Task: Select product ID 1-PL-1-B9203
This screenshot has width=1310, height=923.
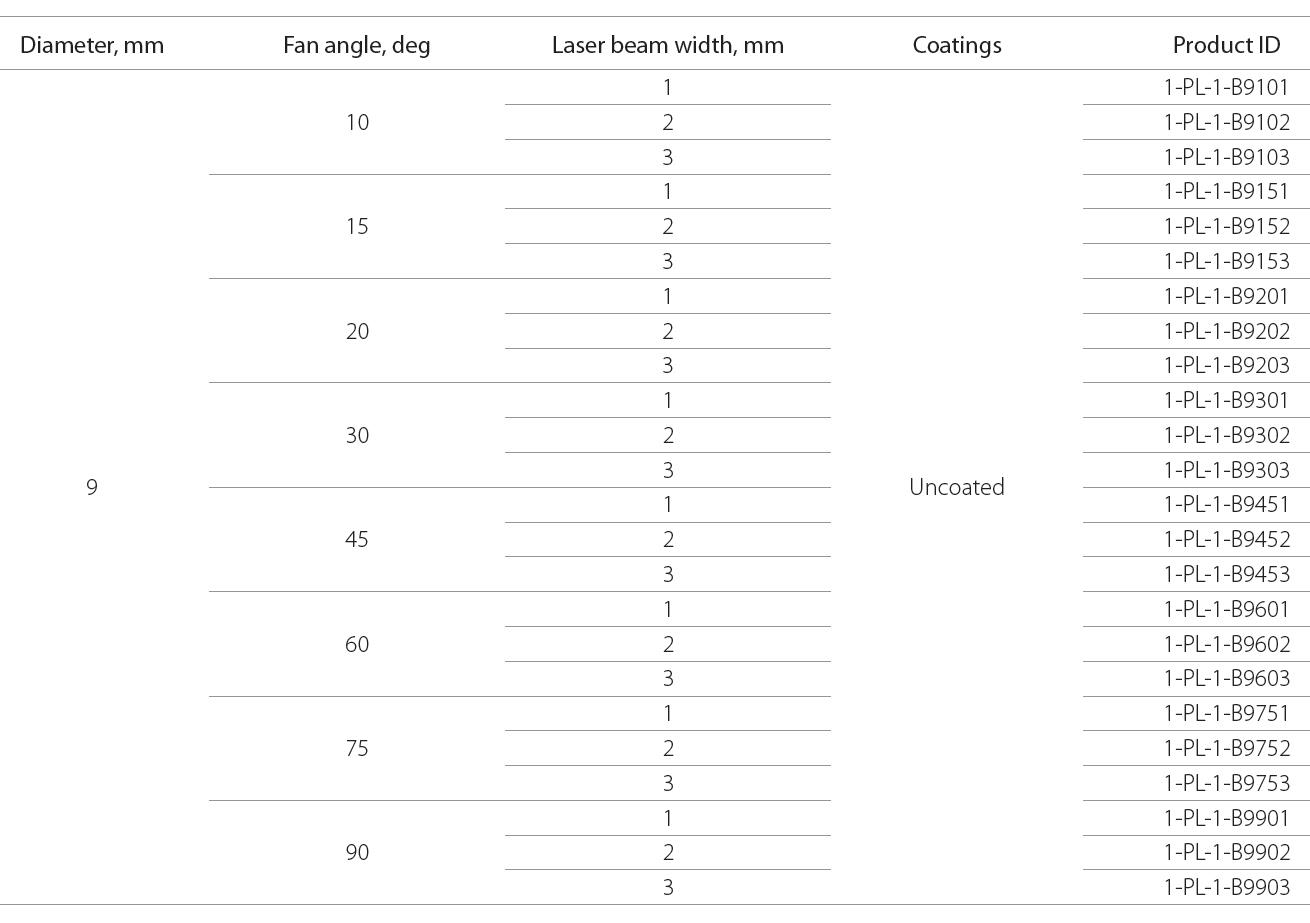Action: point(1227,365)
